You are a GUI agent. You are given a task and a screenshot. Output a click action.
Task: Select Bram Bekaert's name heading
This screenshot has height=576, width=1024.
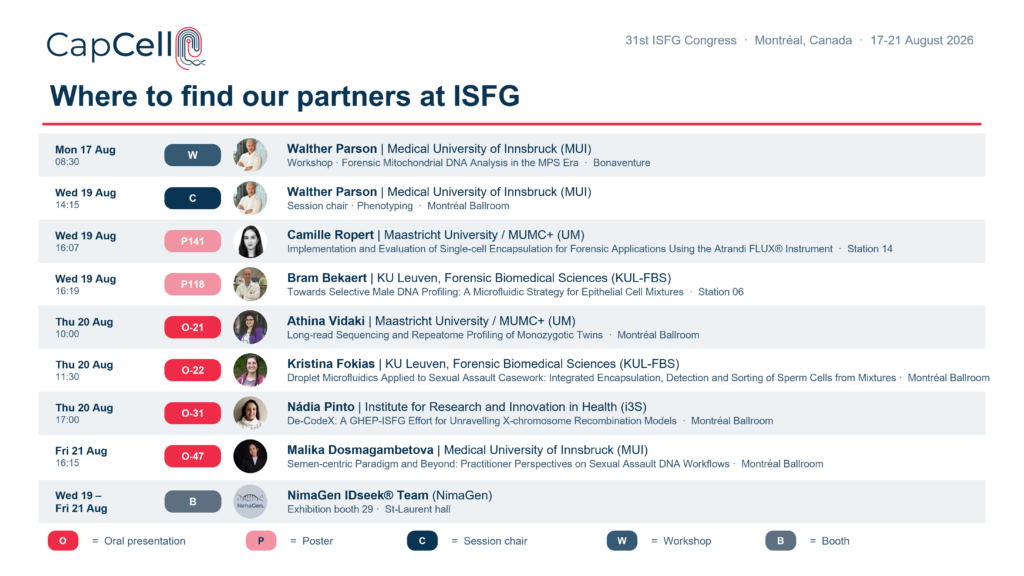tap(327, 278)
